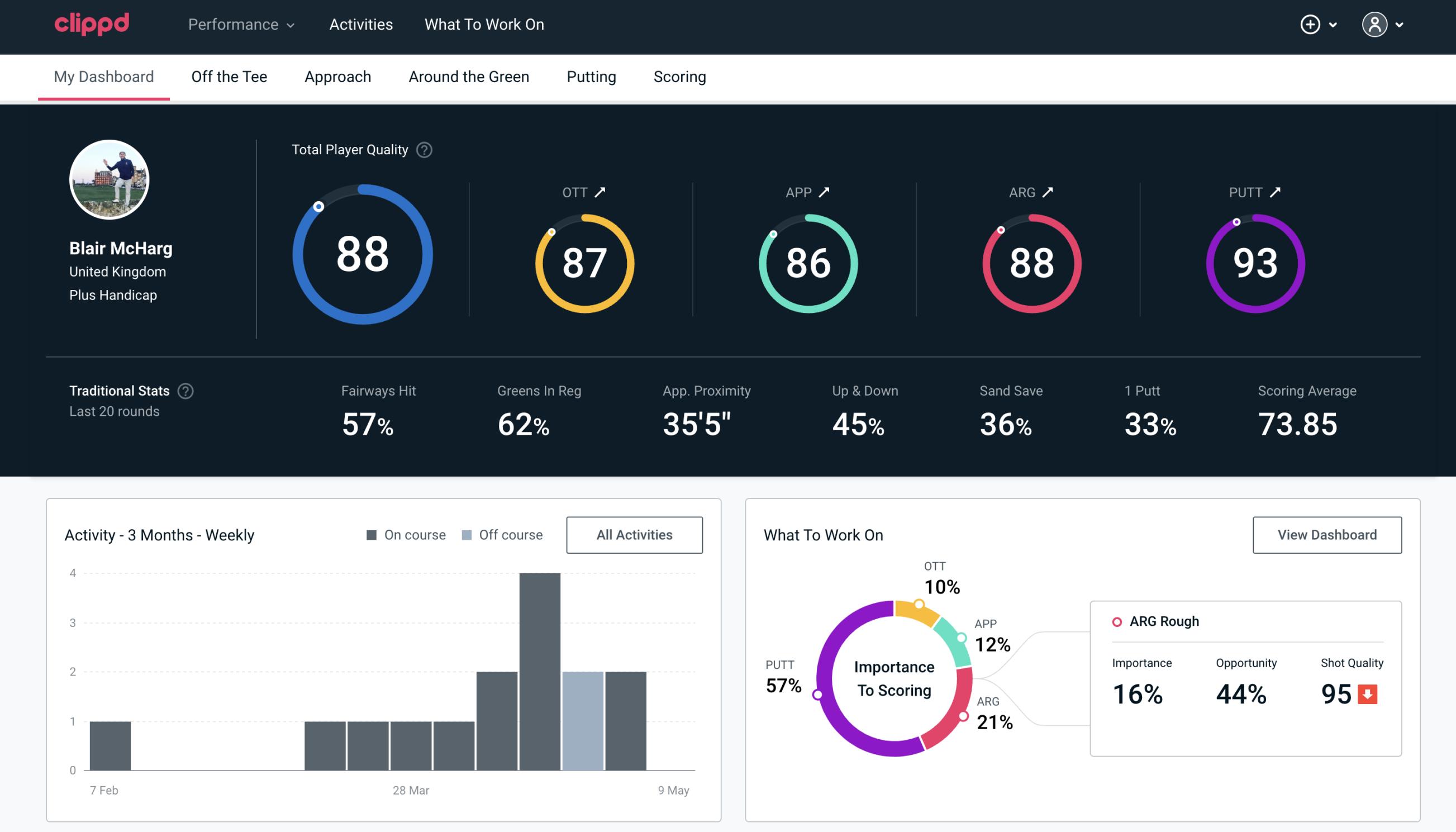1456x832 pixels.
Task: Click the All Activities button
Action: tap(634, 534)
